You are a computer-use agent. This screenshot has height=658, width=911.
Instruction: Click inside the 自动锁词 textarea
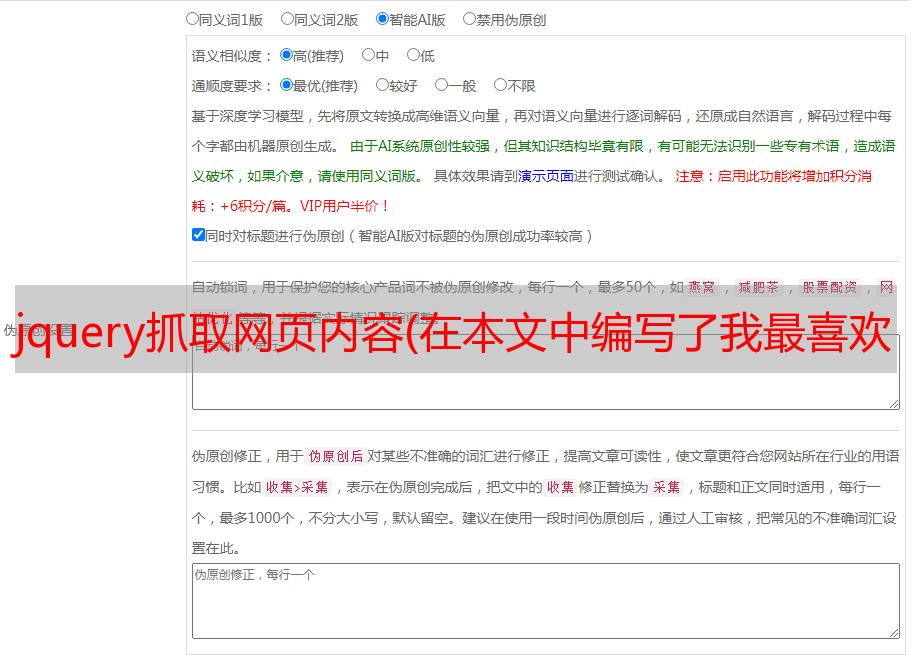click(x=546, y=372)
